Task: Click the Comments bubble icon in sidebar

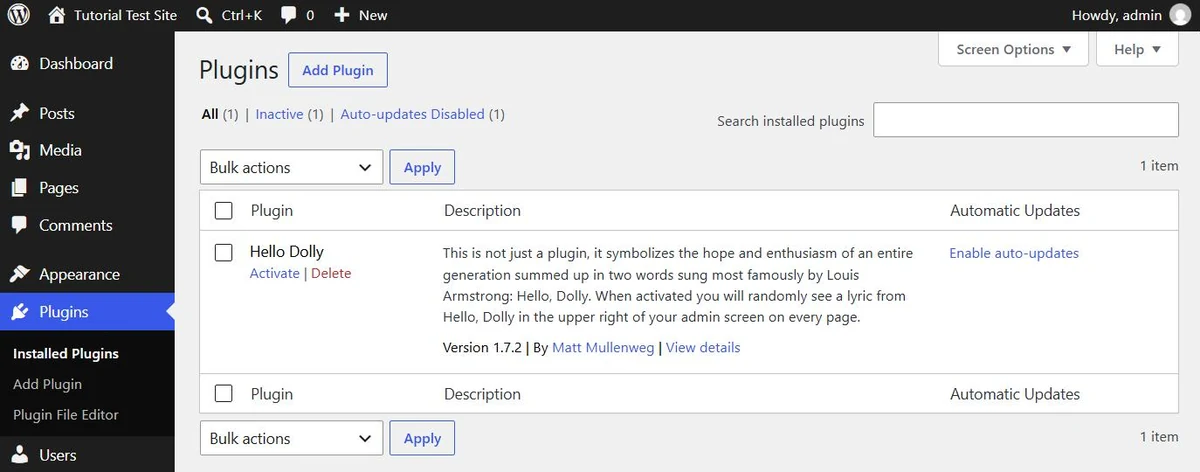Action: tap(20, 225)
